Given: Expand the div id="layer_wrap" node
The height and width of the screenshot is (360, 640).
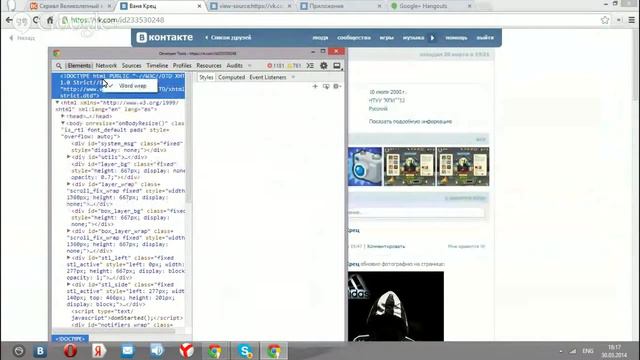Looking at the screenshot, I should (69, 184).
